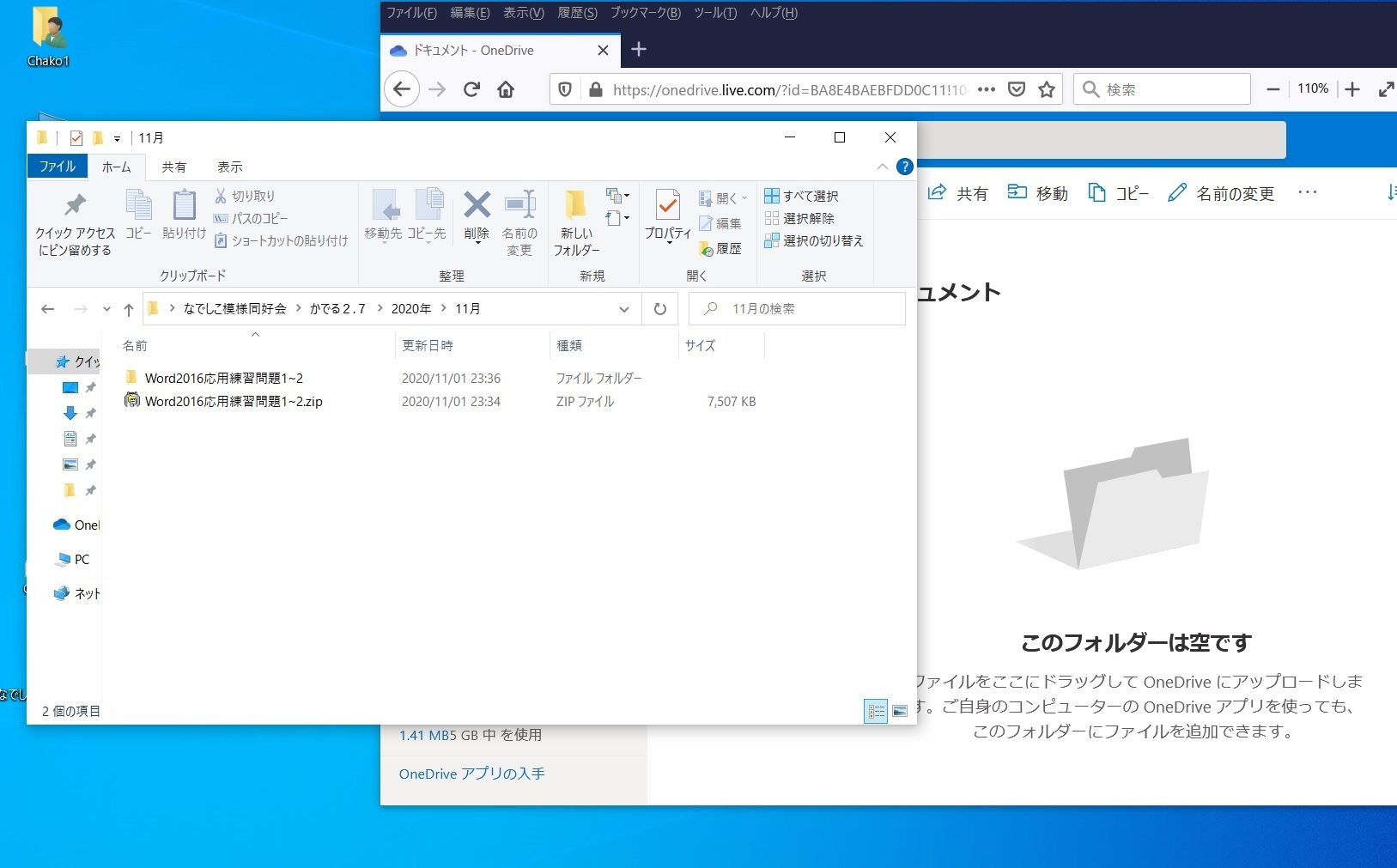Go to Firefox home page icon

[x=506, y=89]
